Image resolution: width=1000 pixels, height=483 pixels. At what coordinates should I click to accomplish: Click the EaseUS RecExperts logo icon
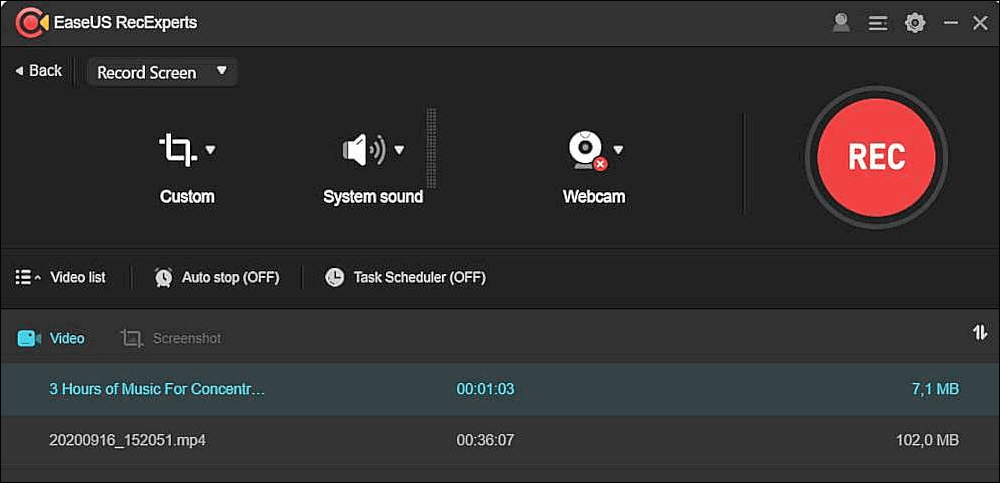tap(32, 21)
